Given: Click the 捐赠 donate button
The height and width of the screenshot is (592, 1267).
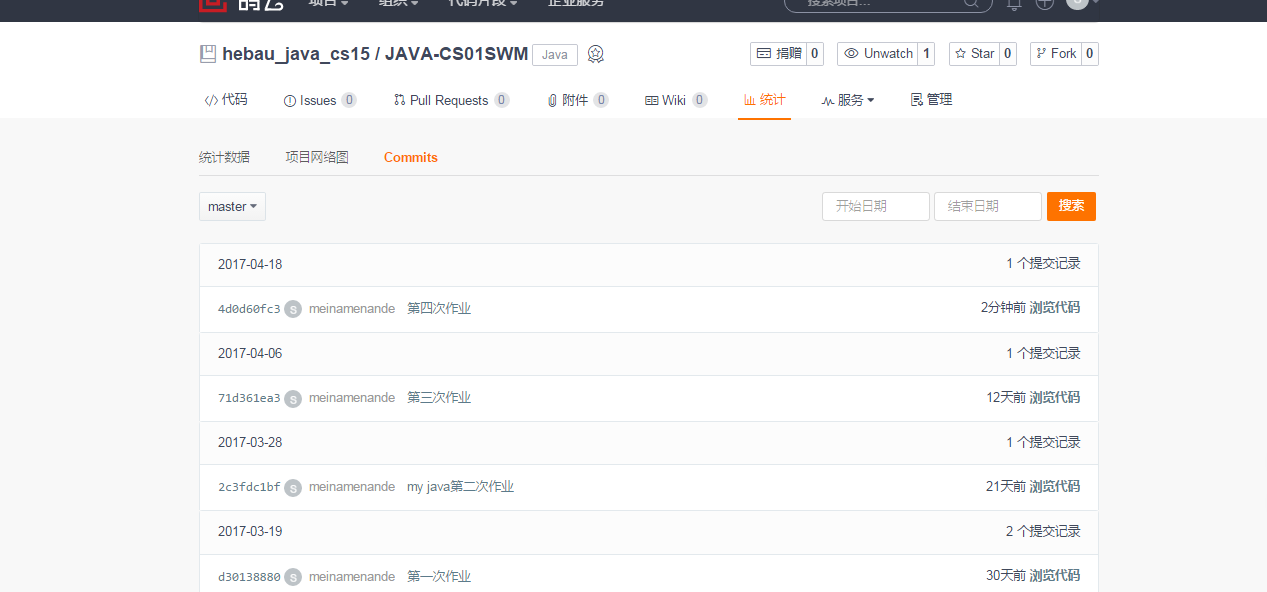Looking at the screenshot, I should tap(778, 54).
